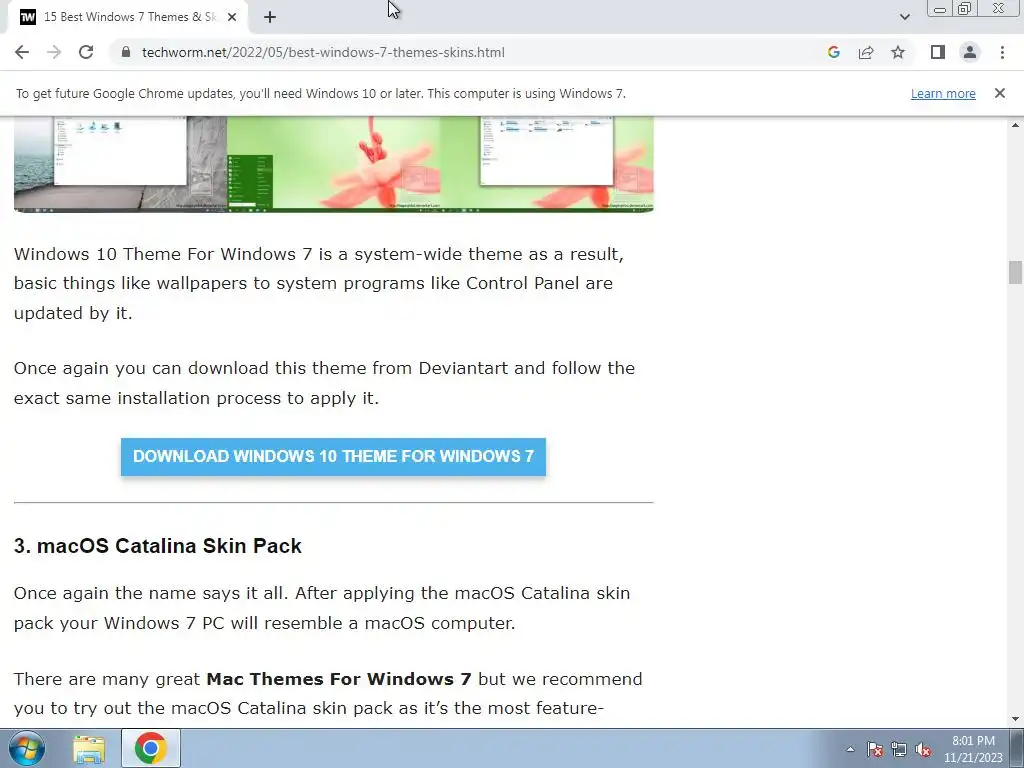
Task: Close the '15 Best Windows 7 Themes' tab
Action: click(232, 17)
